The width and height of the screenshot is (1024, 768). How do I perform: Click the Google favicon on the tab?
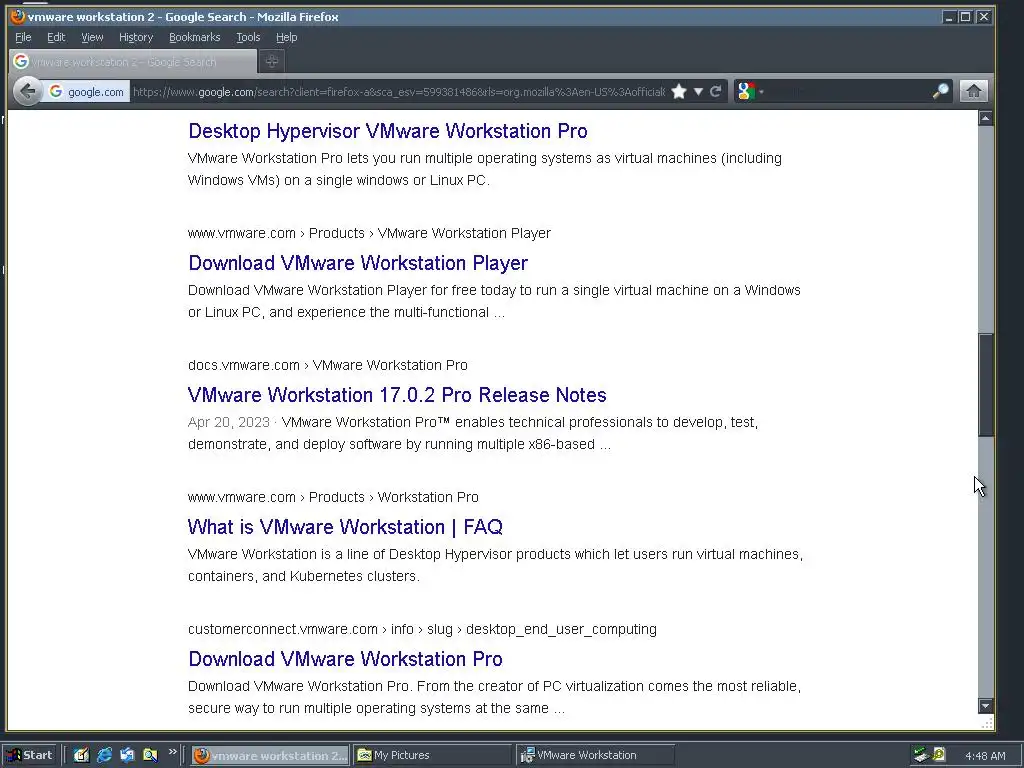pyautogui.click(x=21, y=61)
